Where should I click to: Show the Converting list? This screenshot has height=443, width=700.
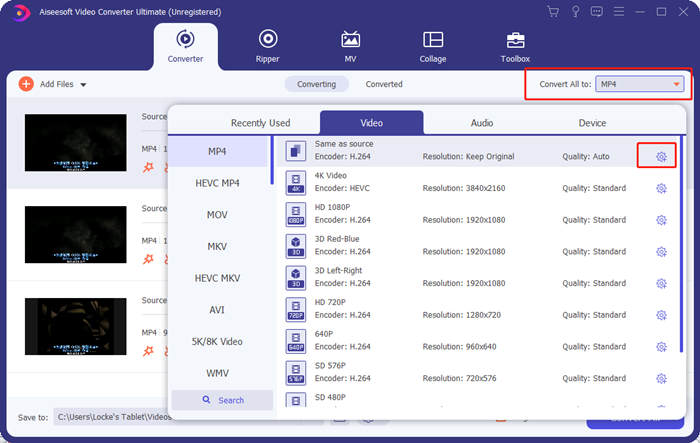(317, 84)
